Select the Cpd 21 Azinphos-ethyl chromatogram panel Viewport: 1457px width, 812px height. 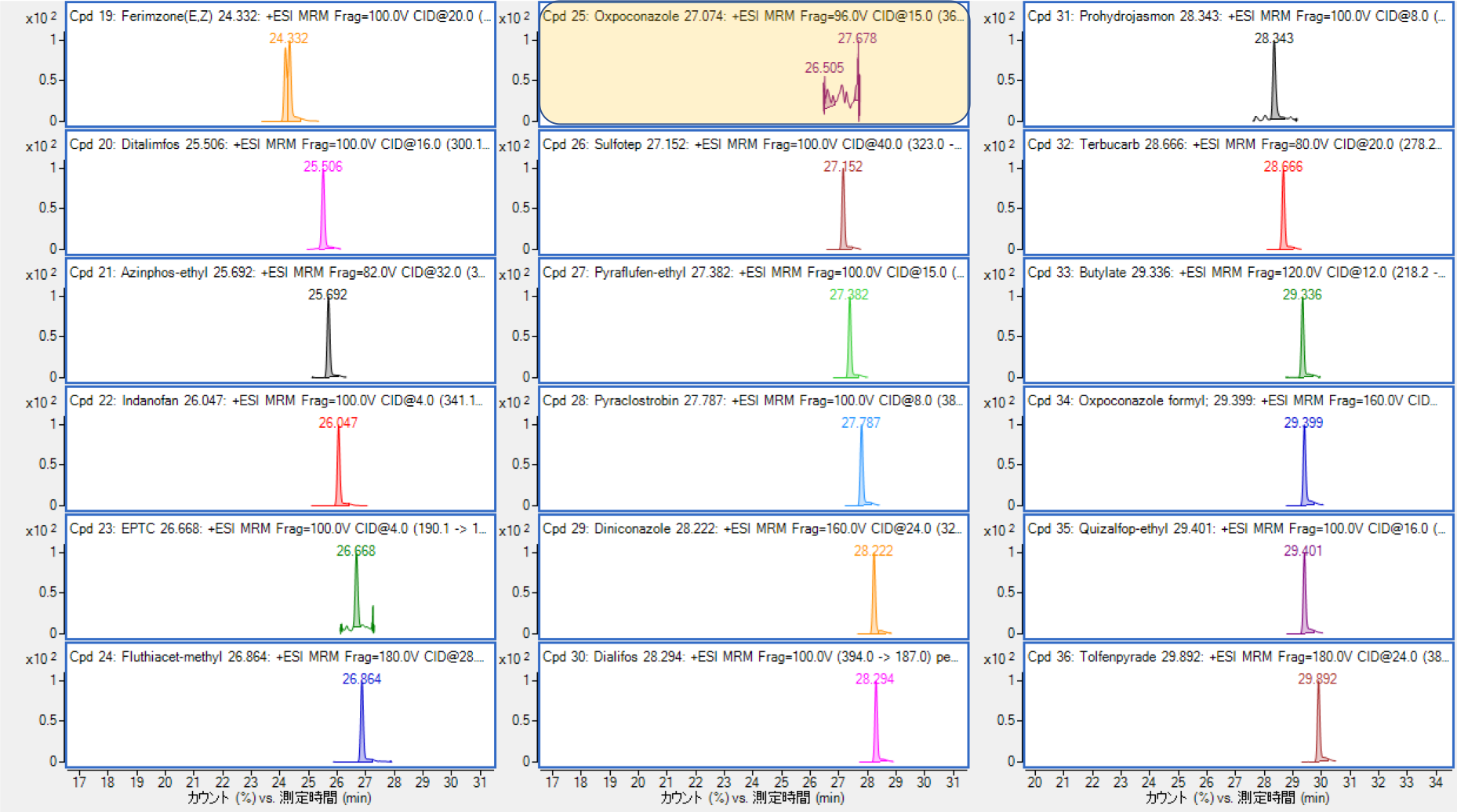pyautogui.click(x=280, y=321)
